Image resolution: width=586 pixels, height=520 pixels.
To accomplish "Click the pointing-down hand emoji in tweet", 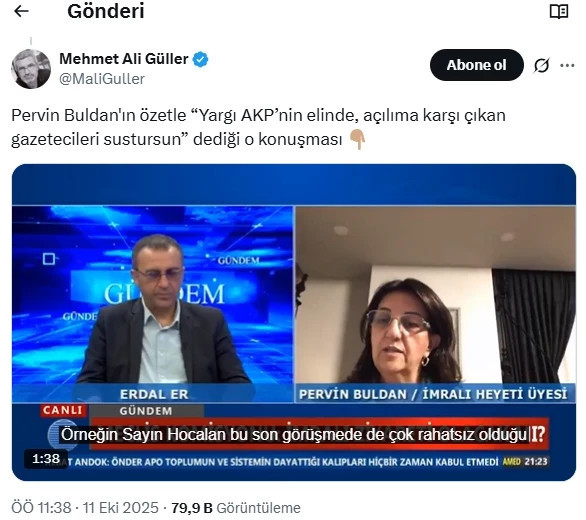I will point(357,140).
